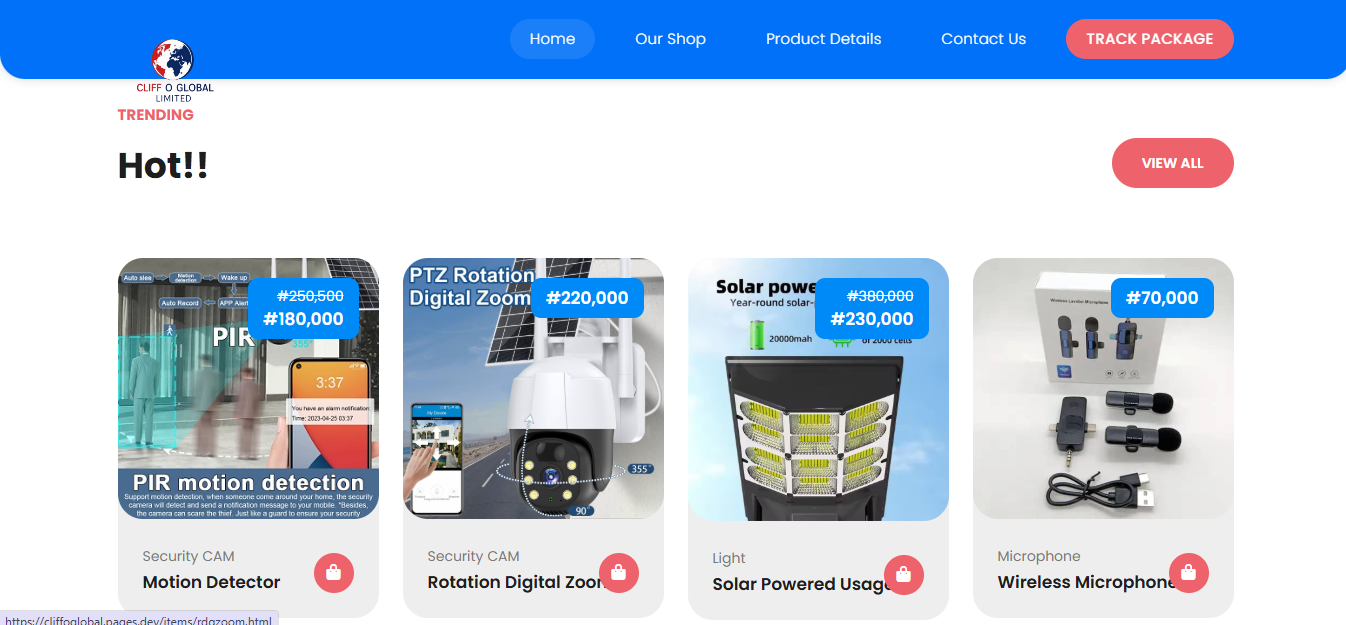
Task: Click the Track Package button
Action: (x=1149, y=39)
